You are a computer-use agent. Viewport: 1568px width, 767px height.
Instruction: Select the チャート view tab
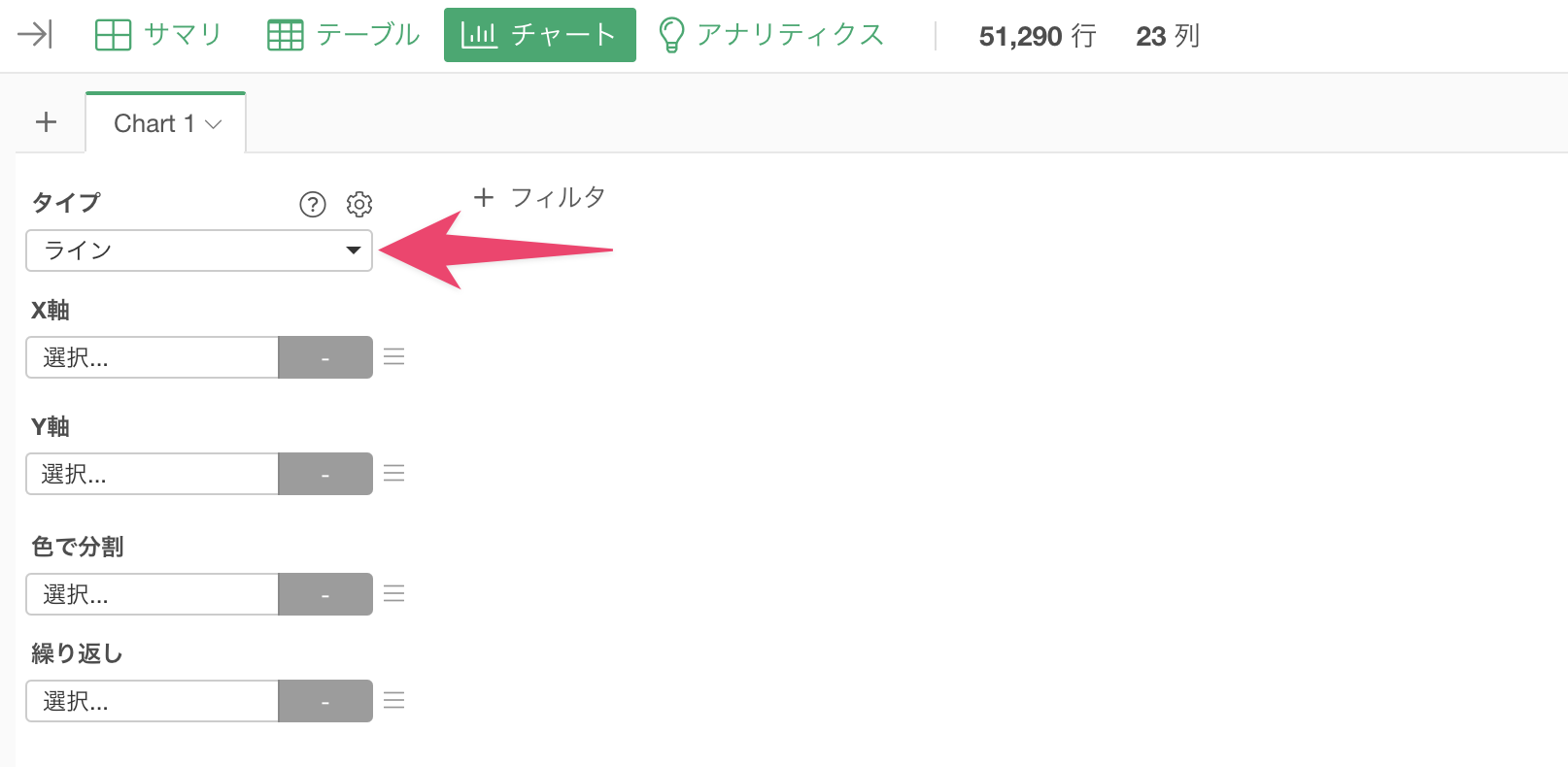click(540, 35)
